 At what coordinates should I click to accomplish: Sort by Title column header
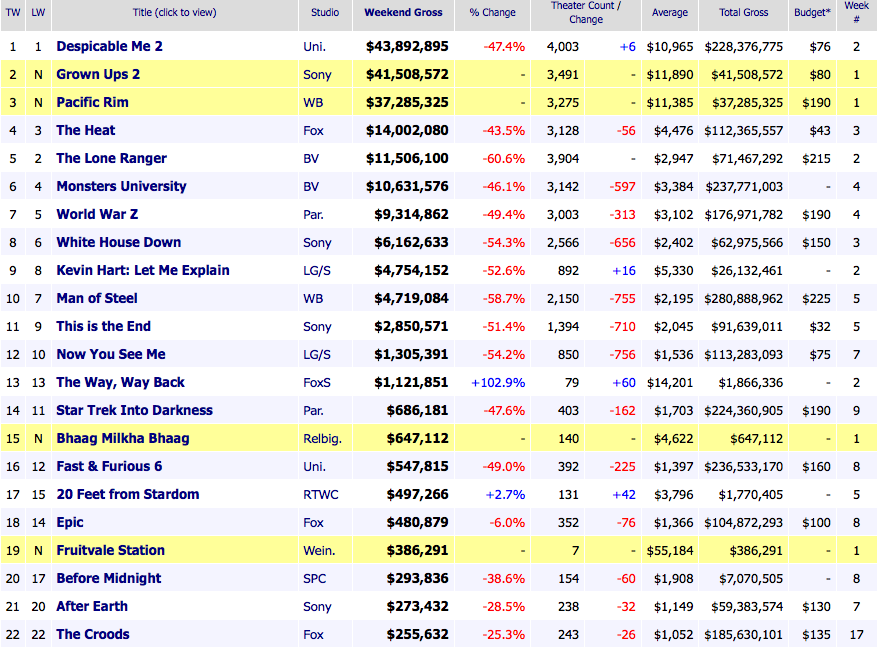click(174, 12)
